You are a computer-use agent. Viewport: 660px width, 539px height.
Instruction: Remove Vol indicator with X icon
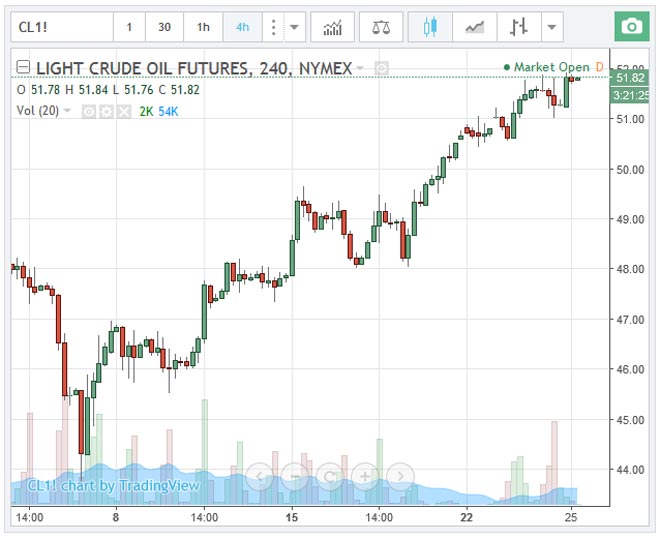pos(124,111)
